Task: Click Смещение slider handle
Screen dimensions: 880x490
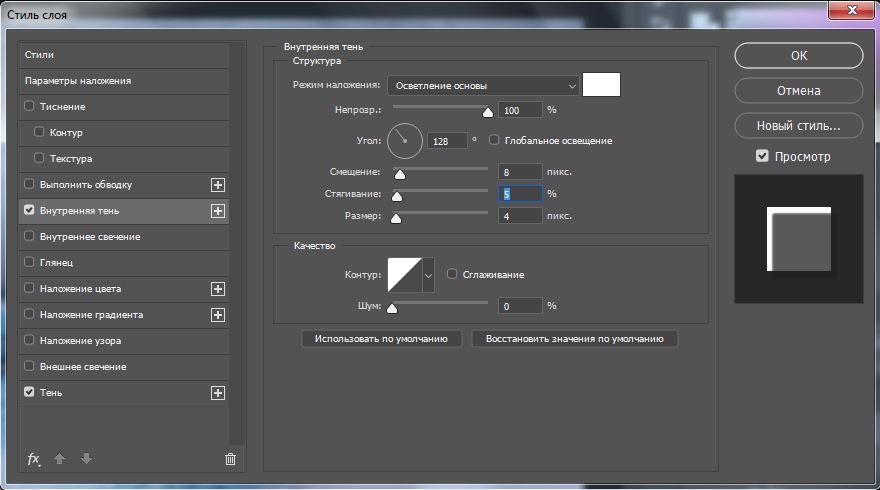Action: 400,175
